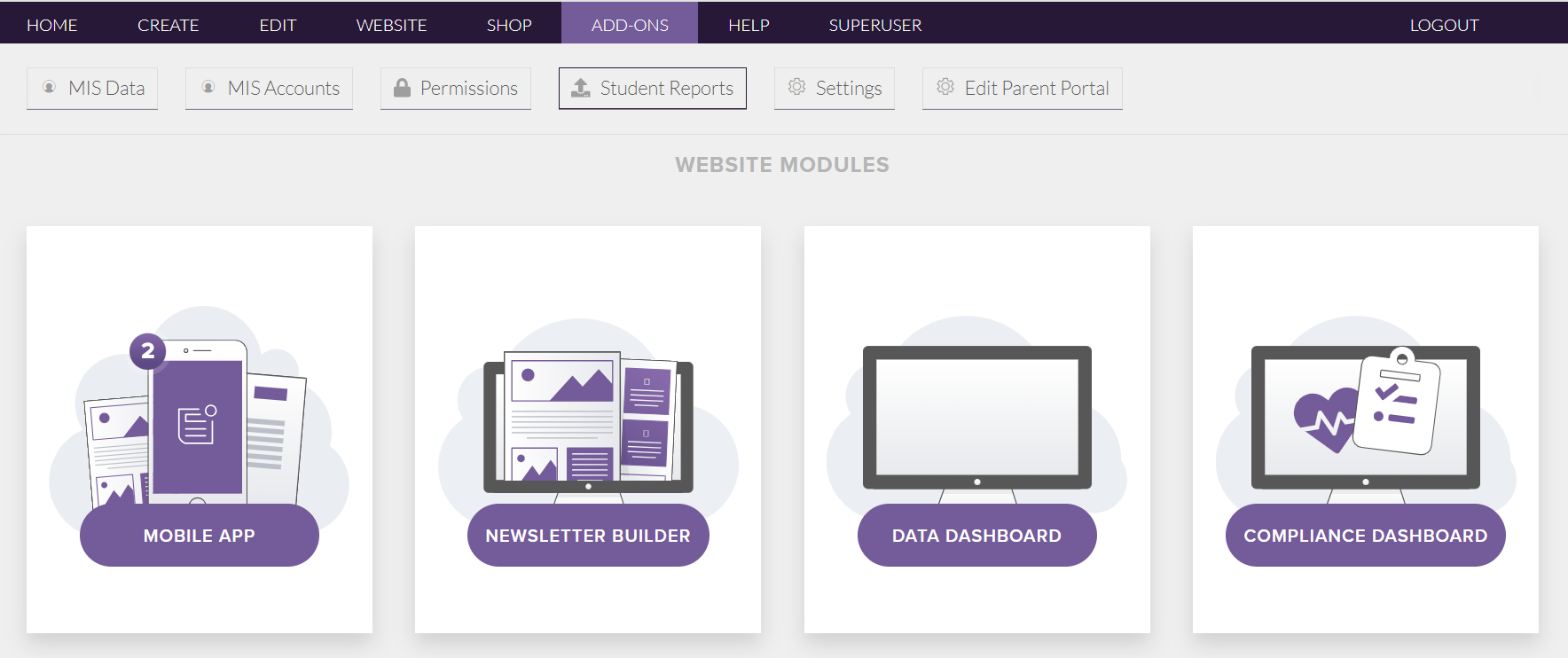Log out using the LOGOUT link
Image resolution: width=1568 pixels, height=658 pixels.
(x=1444, y=25)
